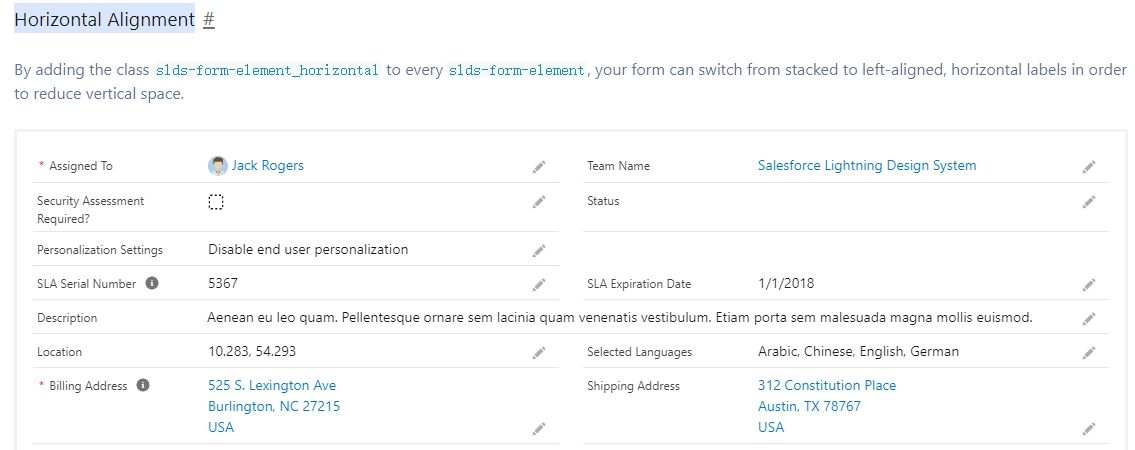
Task: Click edit pencil for Team Name field
Action: [x=1089, y=167]
